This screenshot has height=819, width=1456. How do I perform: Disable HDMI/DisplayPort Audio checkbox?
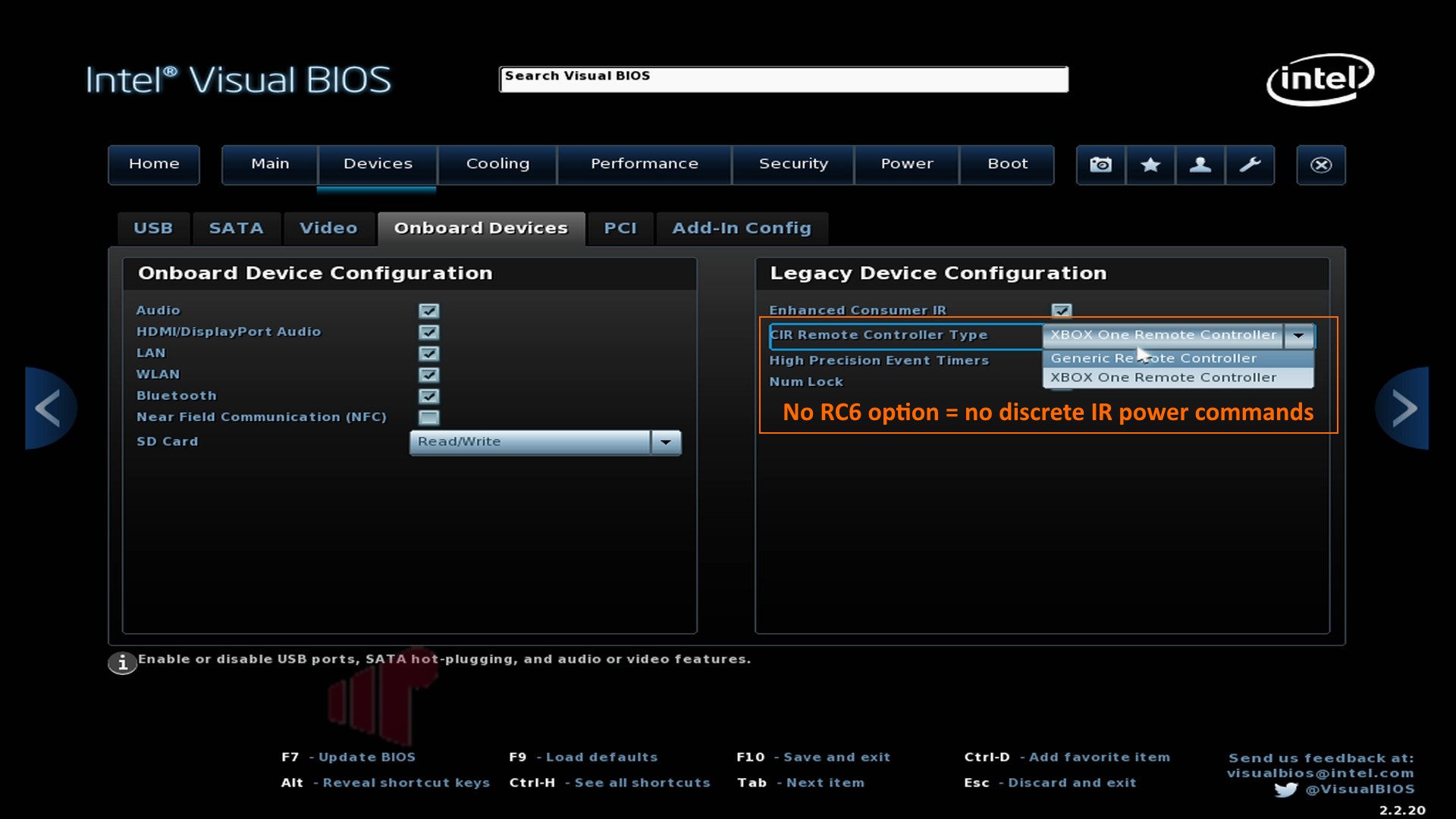point(428,332)
